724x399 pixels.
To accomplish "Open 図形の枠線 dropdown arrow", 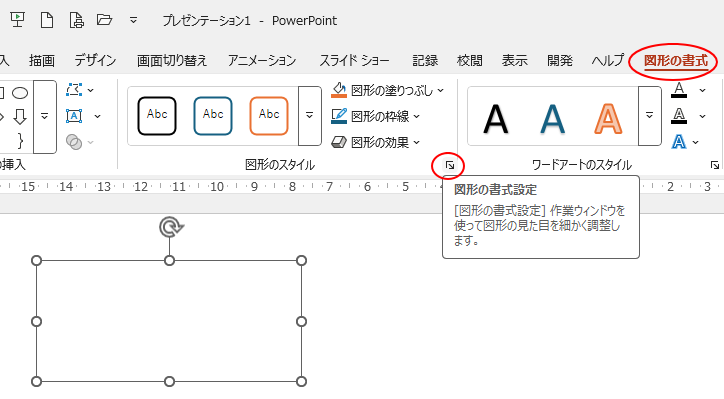I will [417, 116].
